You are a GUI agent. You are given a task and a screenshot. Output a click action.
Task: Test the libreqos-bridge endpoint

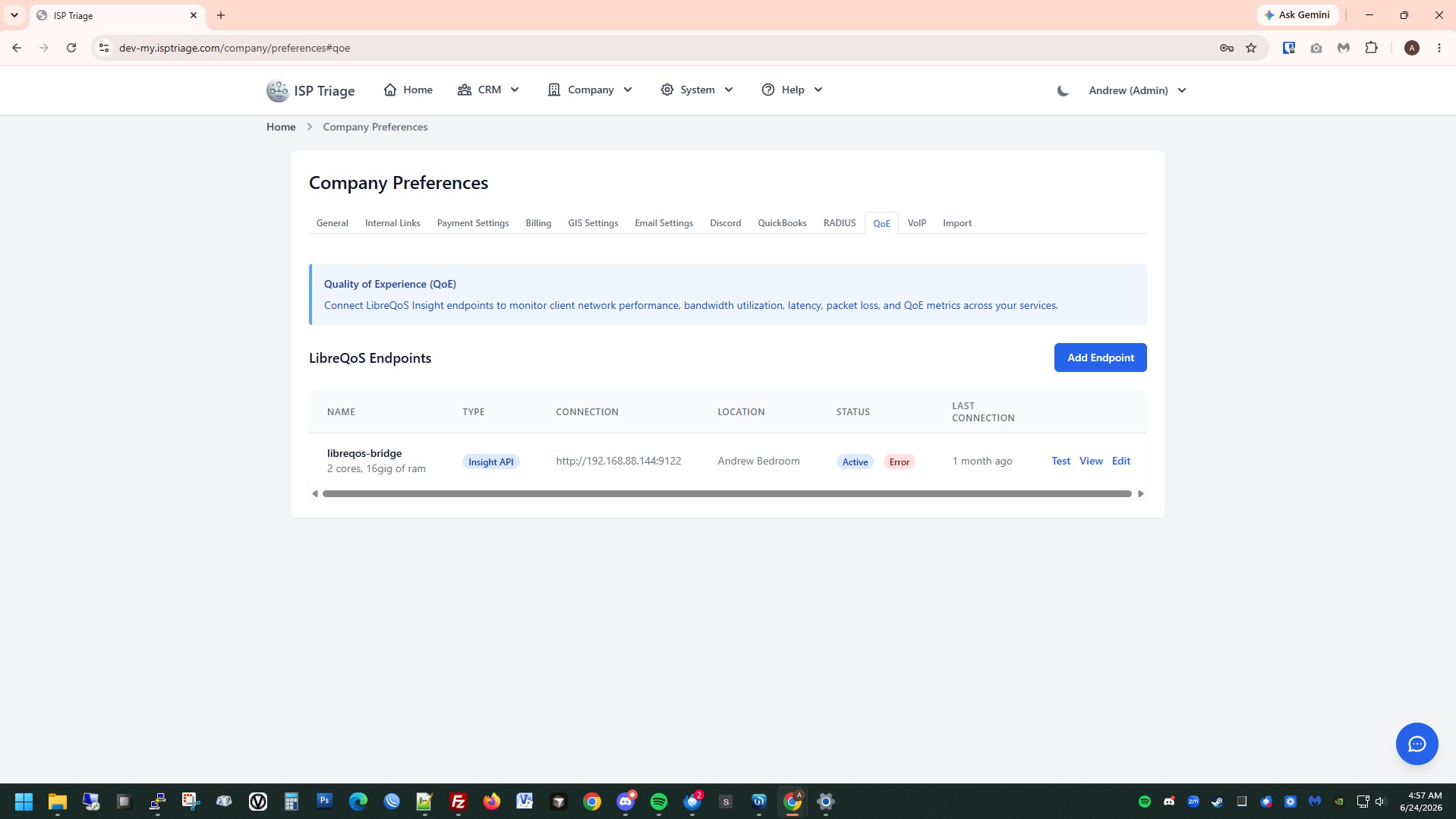(x=1060, y=461)
